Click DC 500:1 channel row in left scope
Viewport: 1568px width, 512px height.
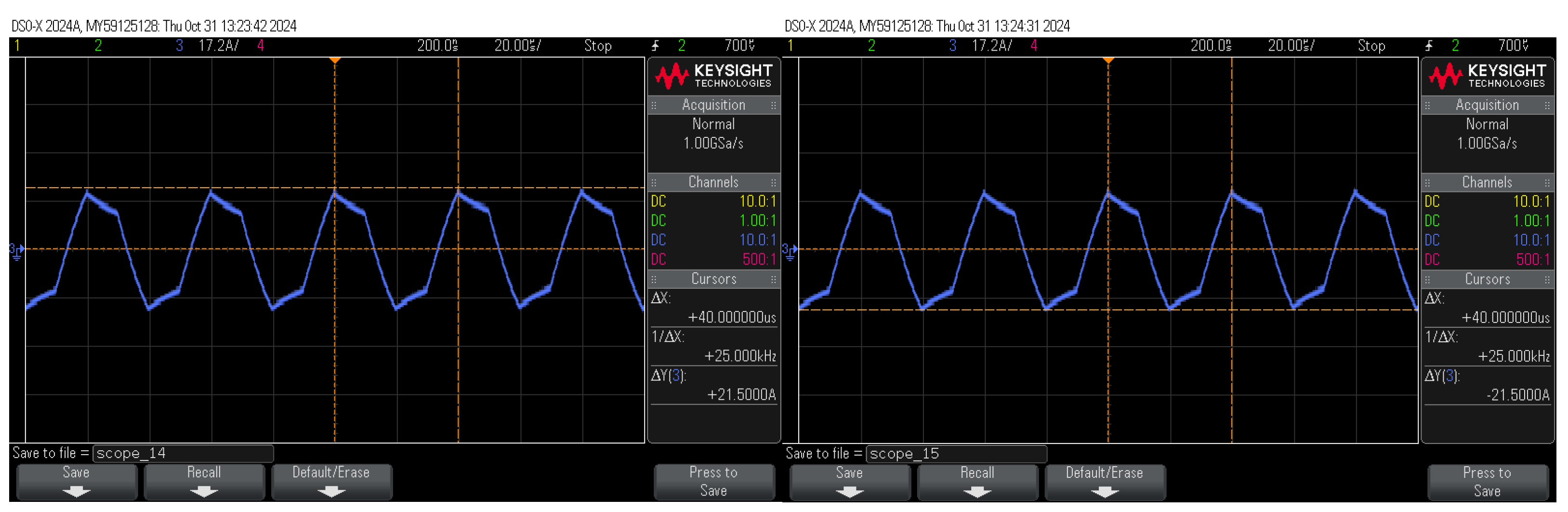coord(714,260)
